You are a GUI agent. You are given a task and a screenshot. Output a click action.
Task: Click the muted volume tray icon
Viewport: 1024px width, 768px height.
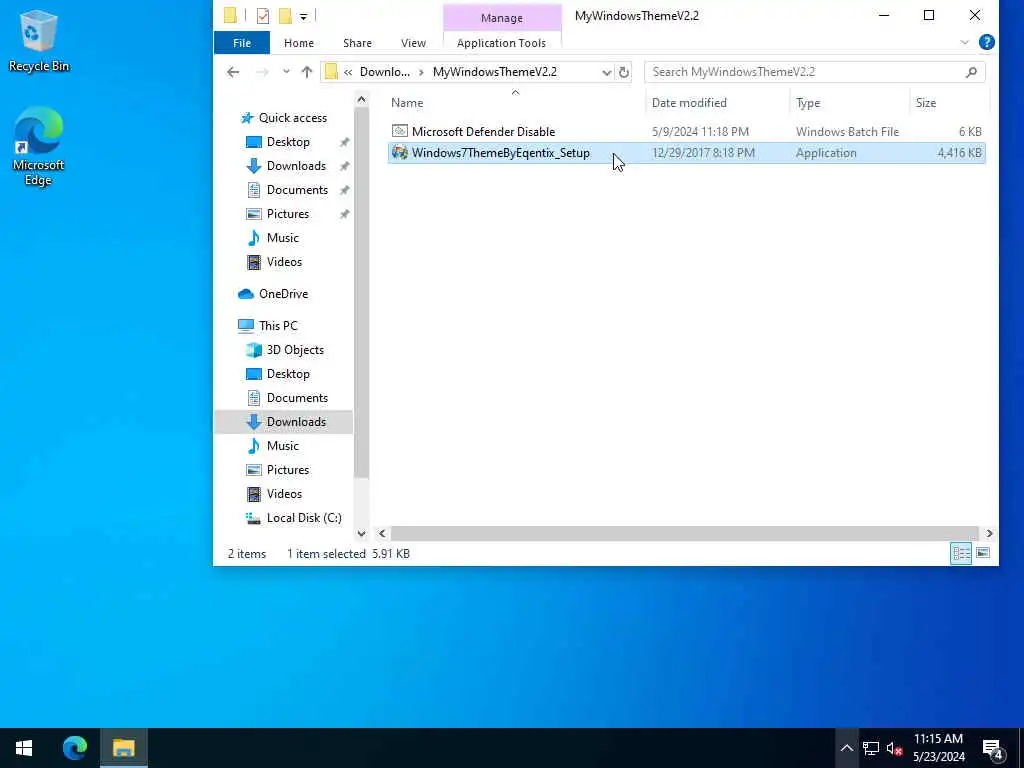(x=894, y=748)
